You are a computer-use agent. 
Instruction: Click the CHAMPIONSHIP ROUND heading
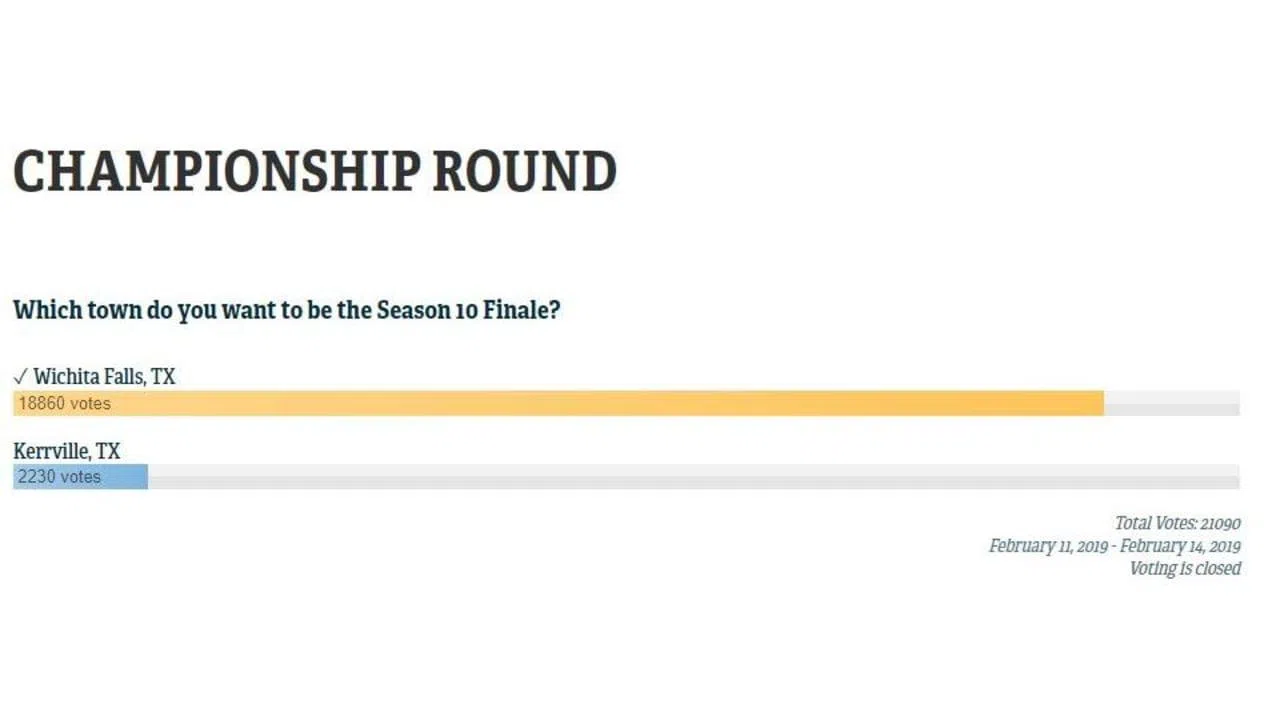(315, 171)
